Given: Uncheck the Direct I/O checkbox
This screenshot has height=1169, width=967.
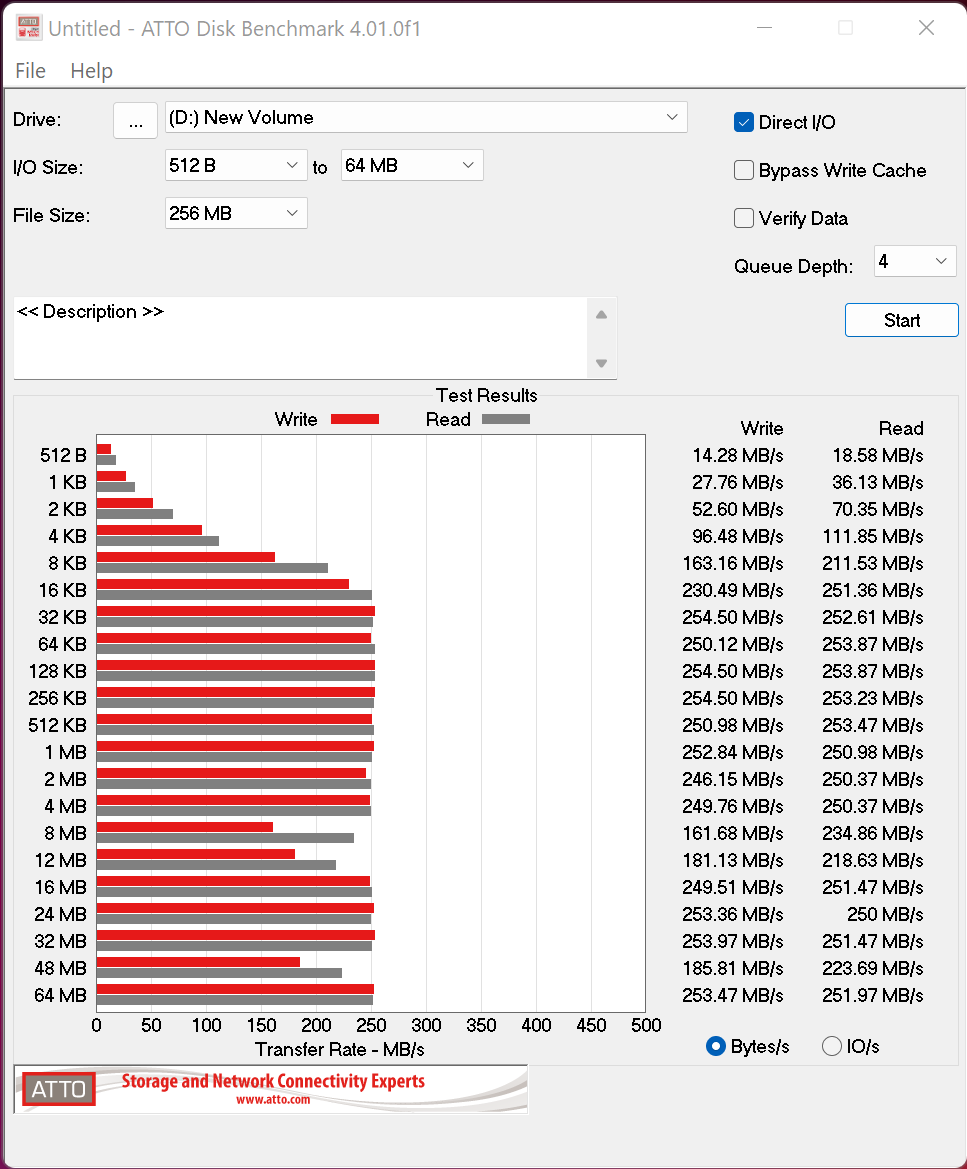Looking at the screenshot, I should 744,122.
